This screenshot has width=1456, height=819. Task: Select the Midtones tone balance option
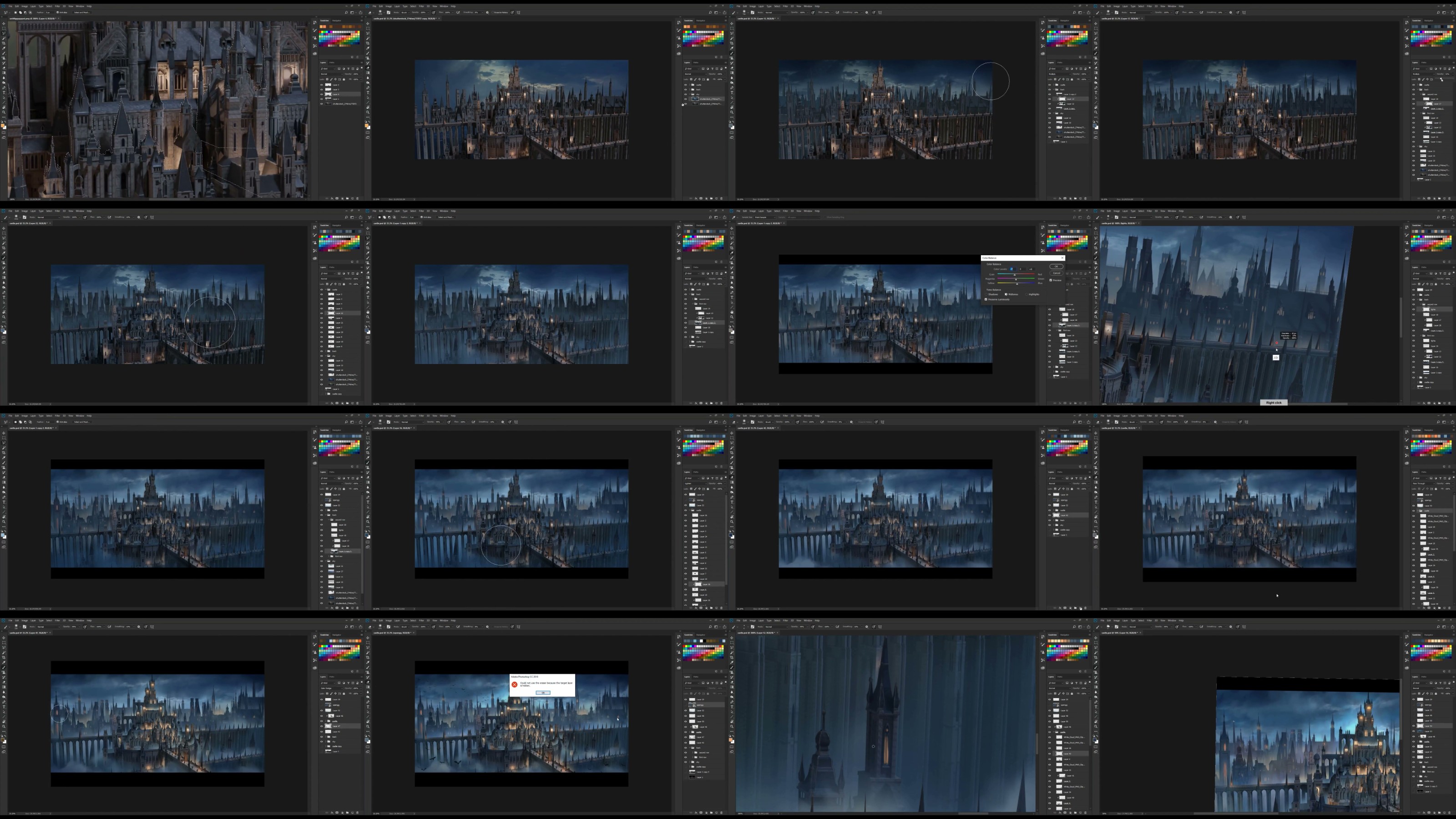[1006, 294]
